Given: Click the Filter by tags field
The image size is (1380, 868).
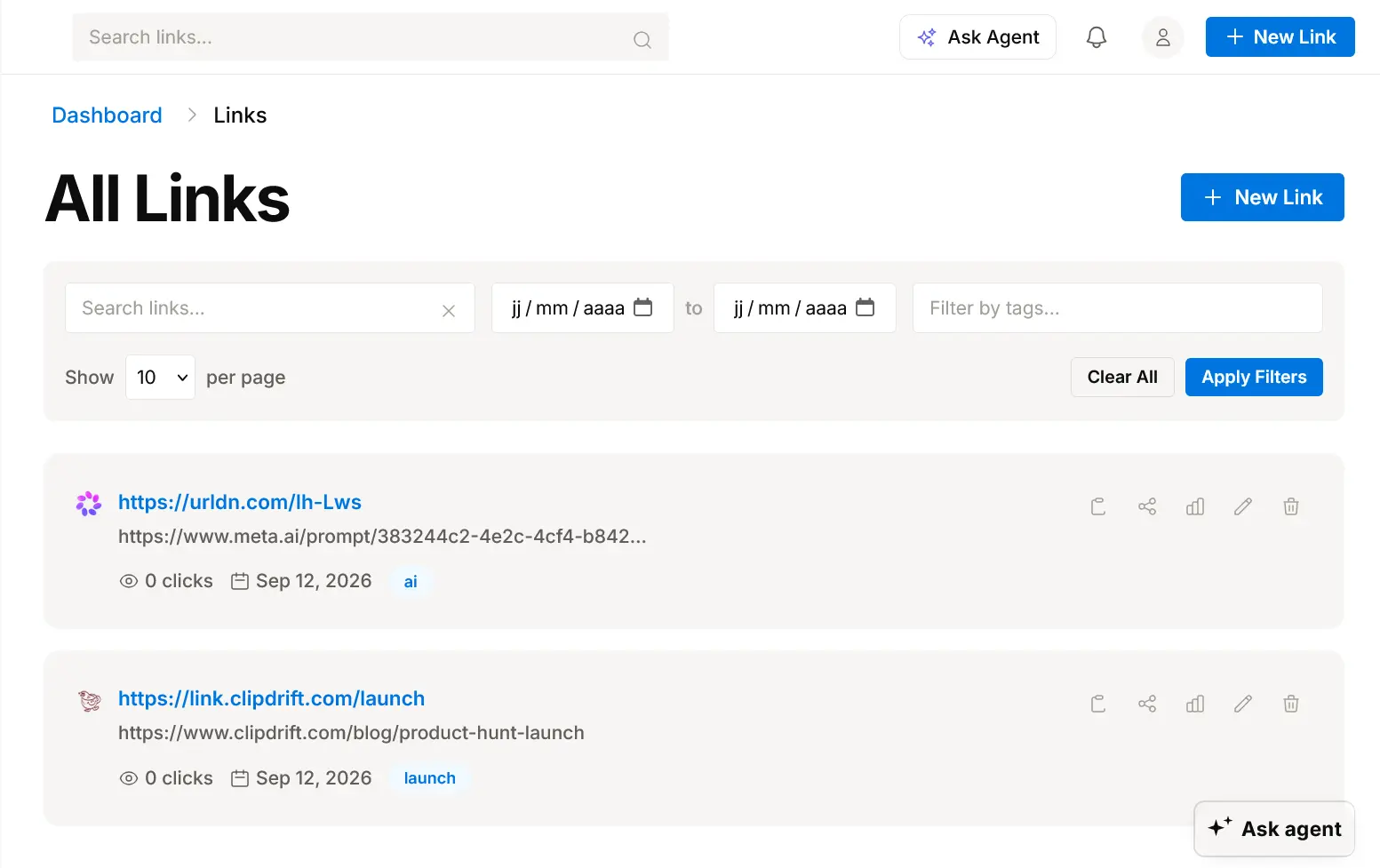Looking at the screenshot, I should pos(1118,308).
